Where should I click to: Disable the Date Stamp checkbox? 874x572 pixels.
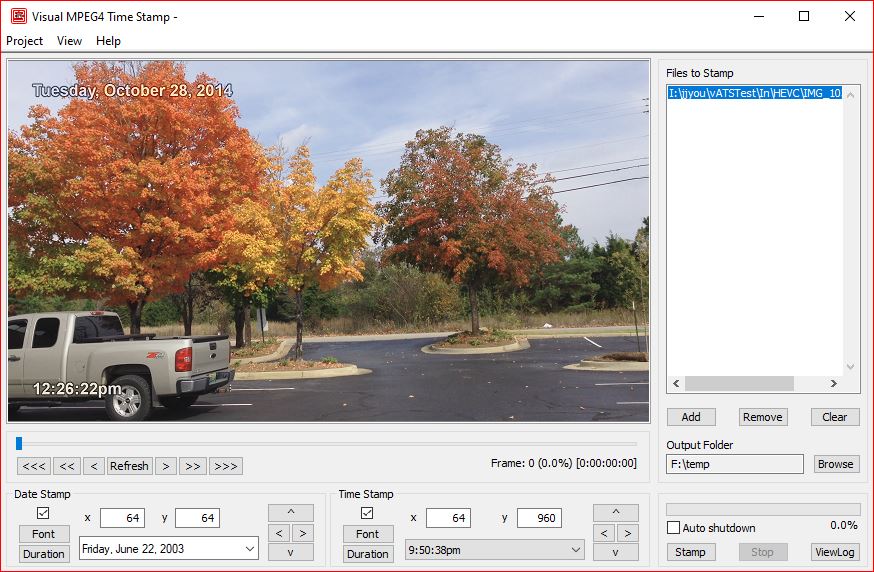[43, 513]
